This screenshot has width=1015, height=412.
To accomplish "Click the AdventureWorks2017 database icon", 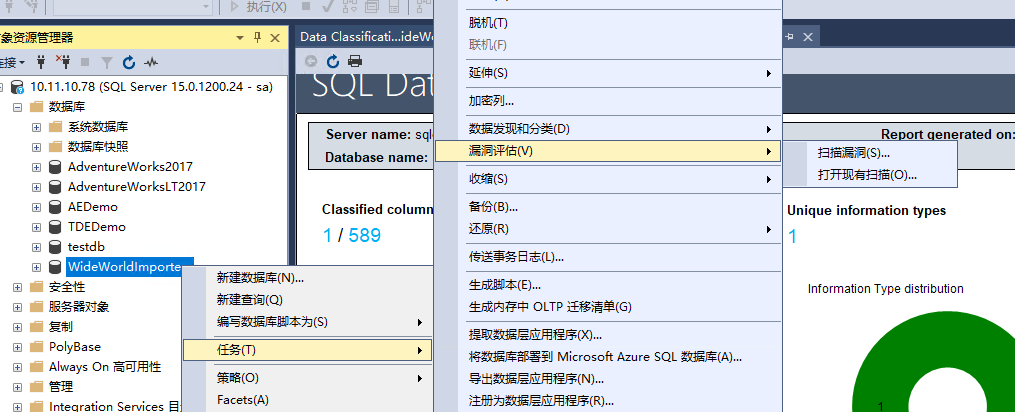I will pyautogui.click(x=55, y=166).
